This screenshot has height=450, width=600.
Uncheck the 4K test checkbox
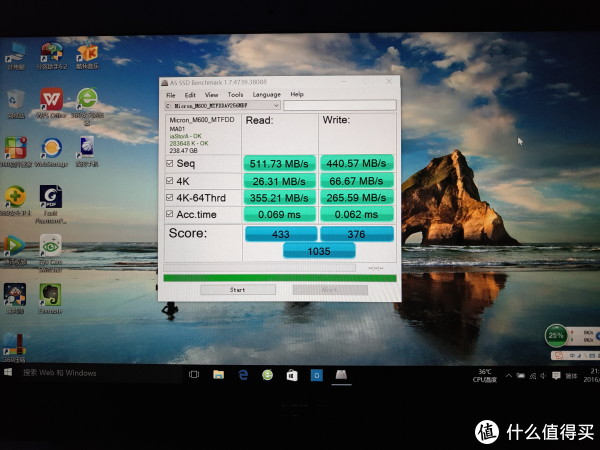pyautogui.click(x=170, y=180)
